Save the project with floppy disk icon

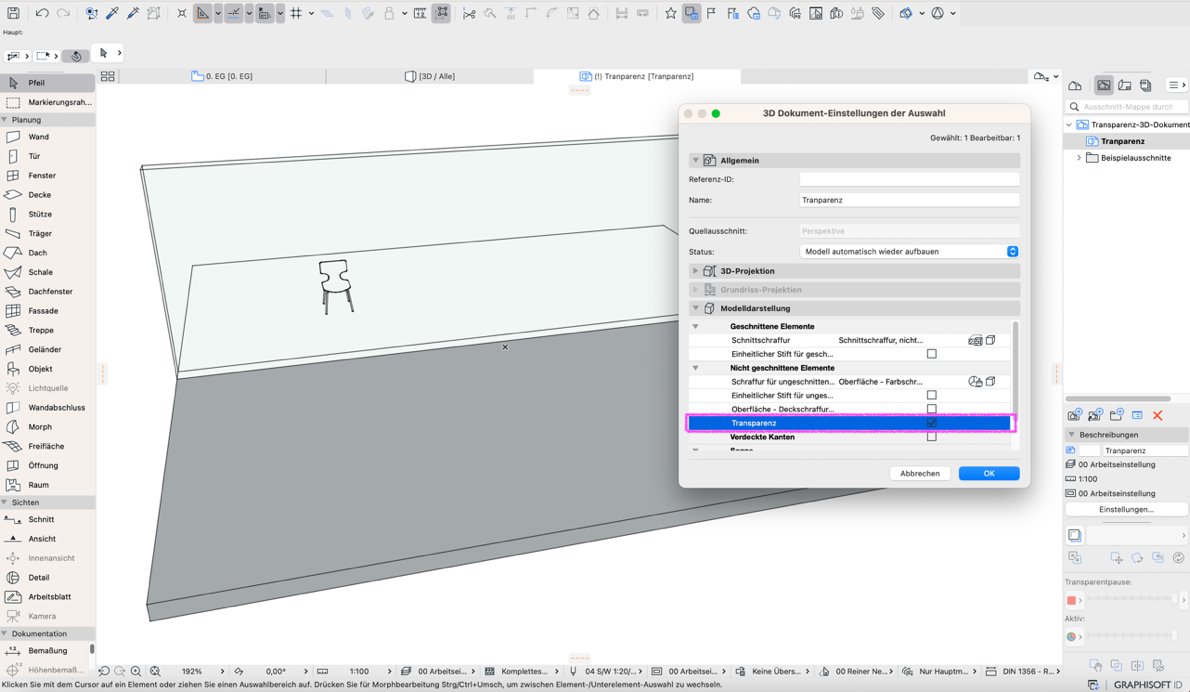(13, 13)
